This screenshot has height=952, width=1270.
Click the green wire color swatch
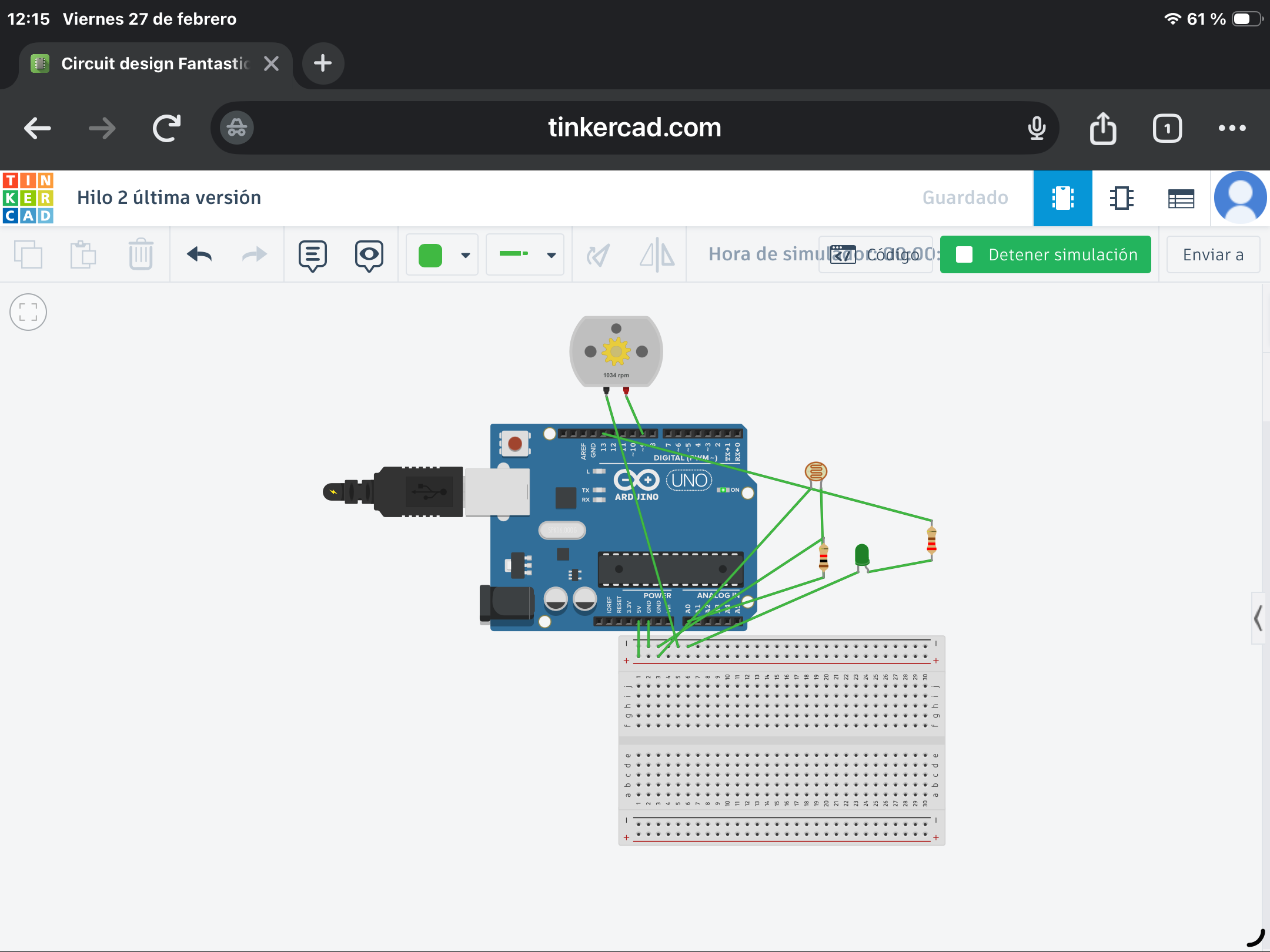(x=430, y=255)
